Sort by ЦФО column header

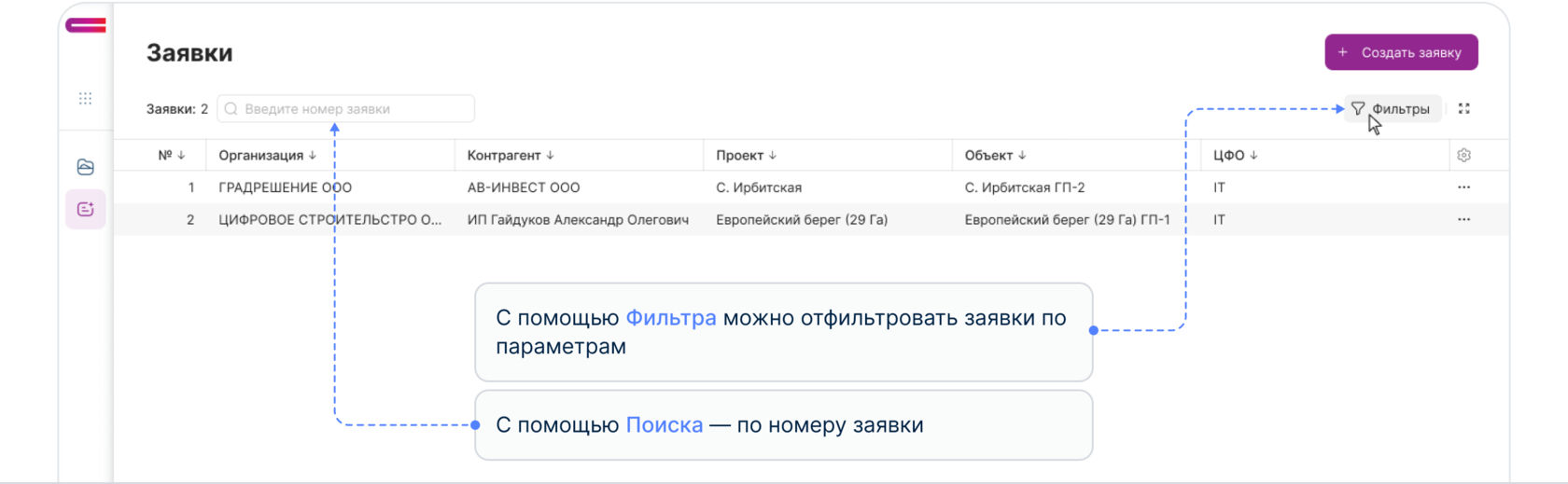click(x=1235, y=156)
